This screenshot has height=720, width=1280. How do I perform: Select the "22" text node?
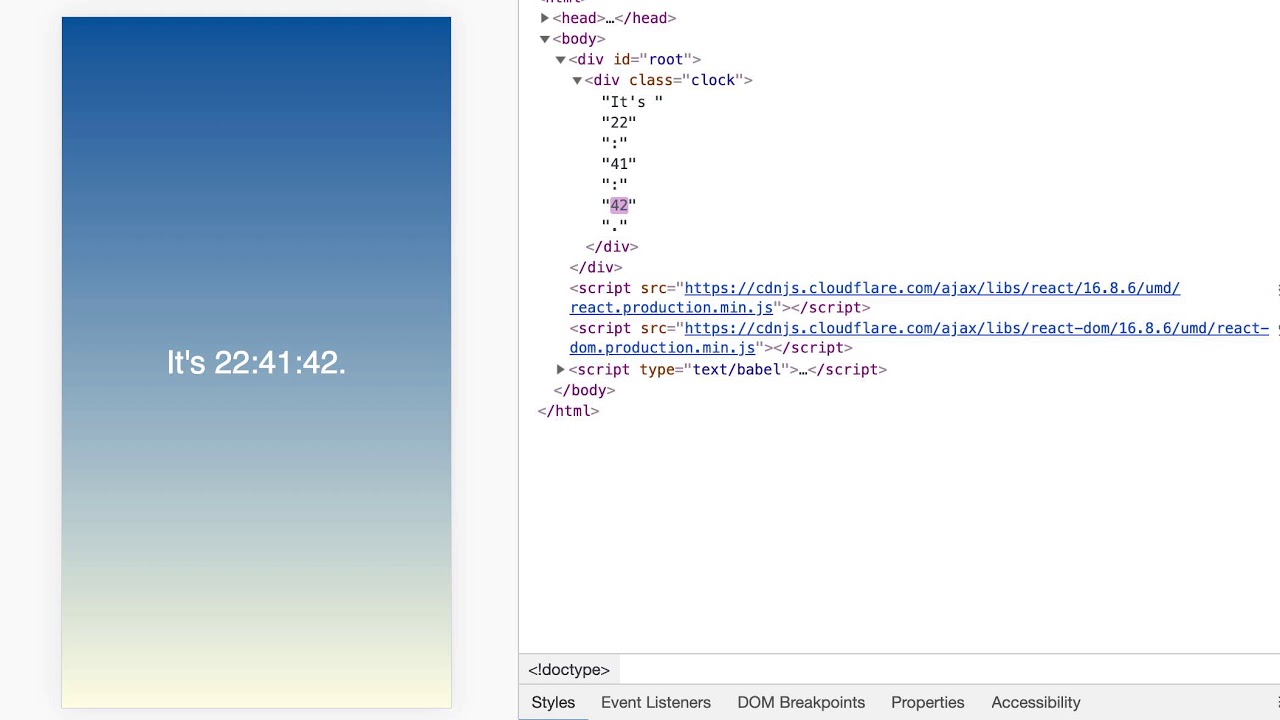point(619,122)
